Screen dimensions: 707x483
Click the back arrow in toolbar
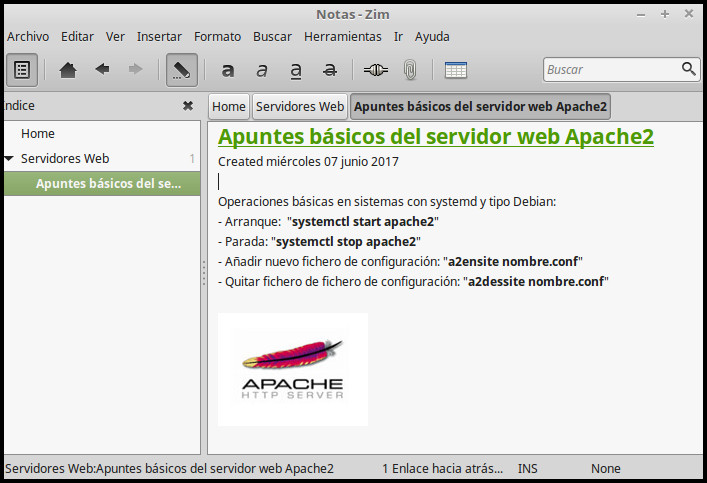tap(102, 69)
